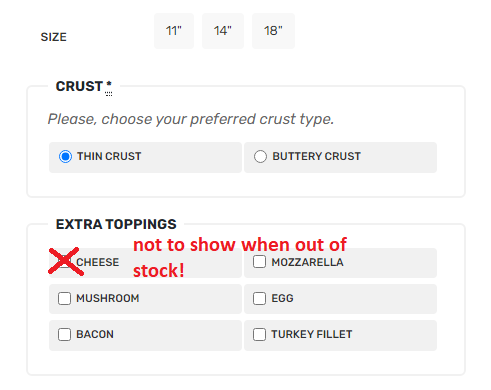Select the Thin Crust radio button
This screenshot has height=390, width=491.
pos(65,156)
